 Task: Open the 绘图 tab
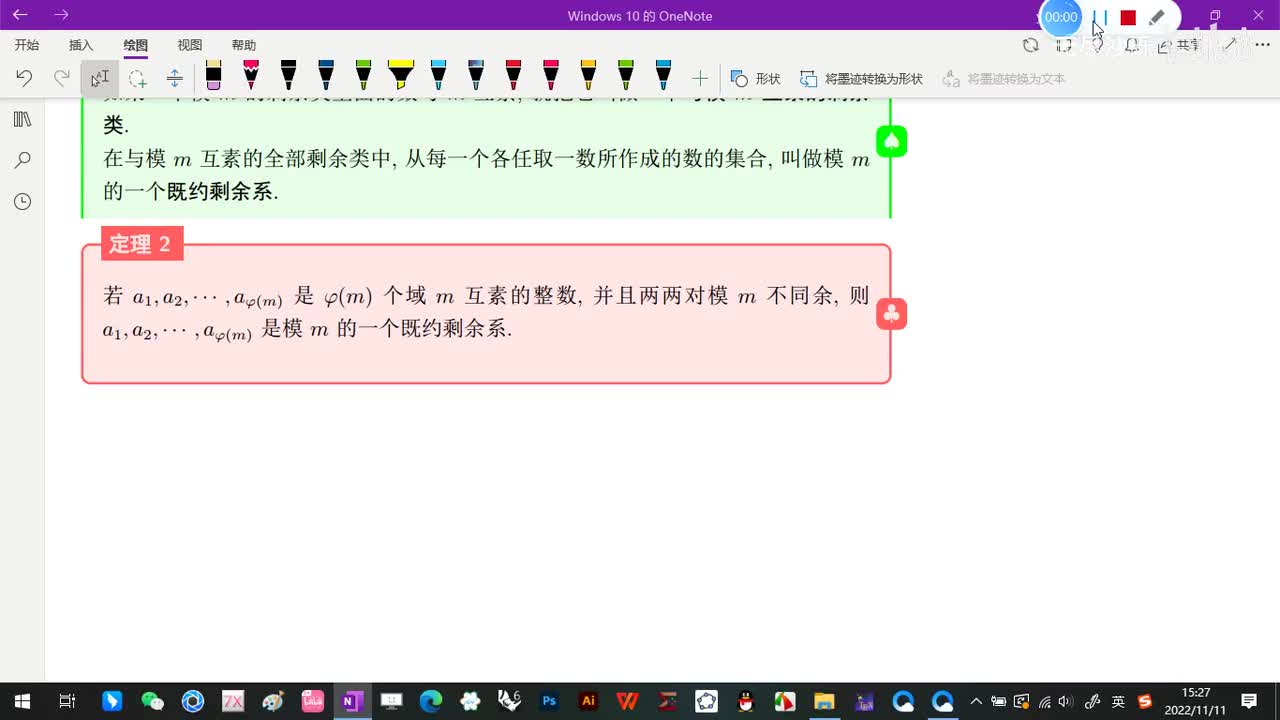click(135, 45)
